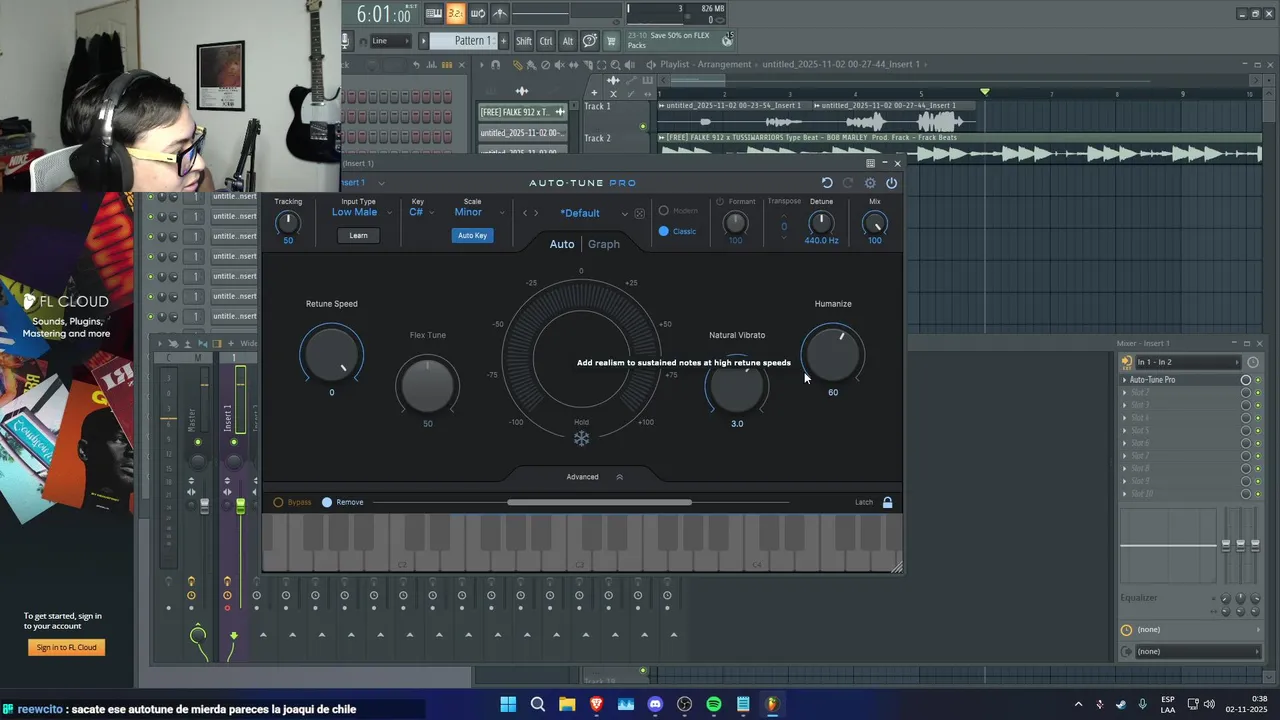Click the Auto Key button
Viewport: 1280px width, 720px height.
click(x=472, y=235)
